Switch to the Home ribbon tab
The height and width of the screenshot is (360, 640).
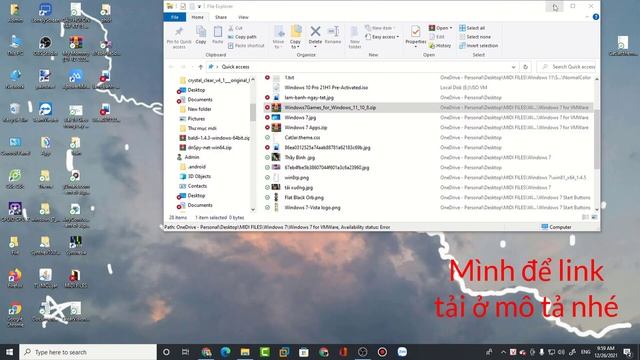[198, 17]
